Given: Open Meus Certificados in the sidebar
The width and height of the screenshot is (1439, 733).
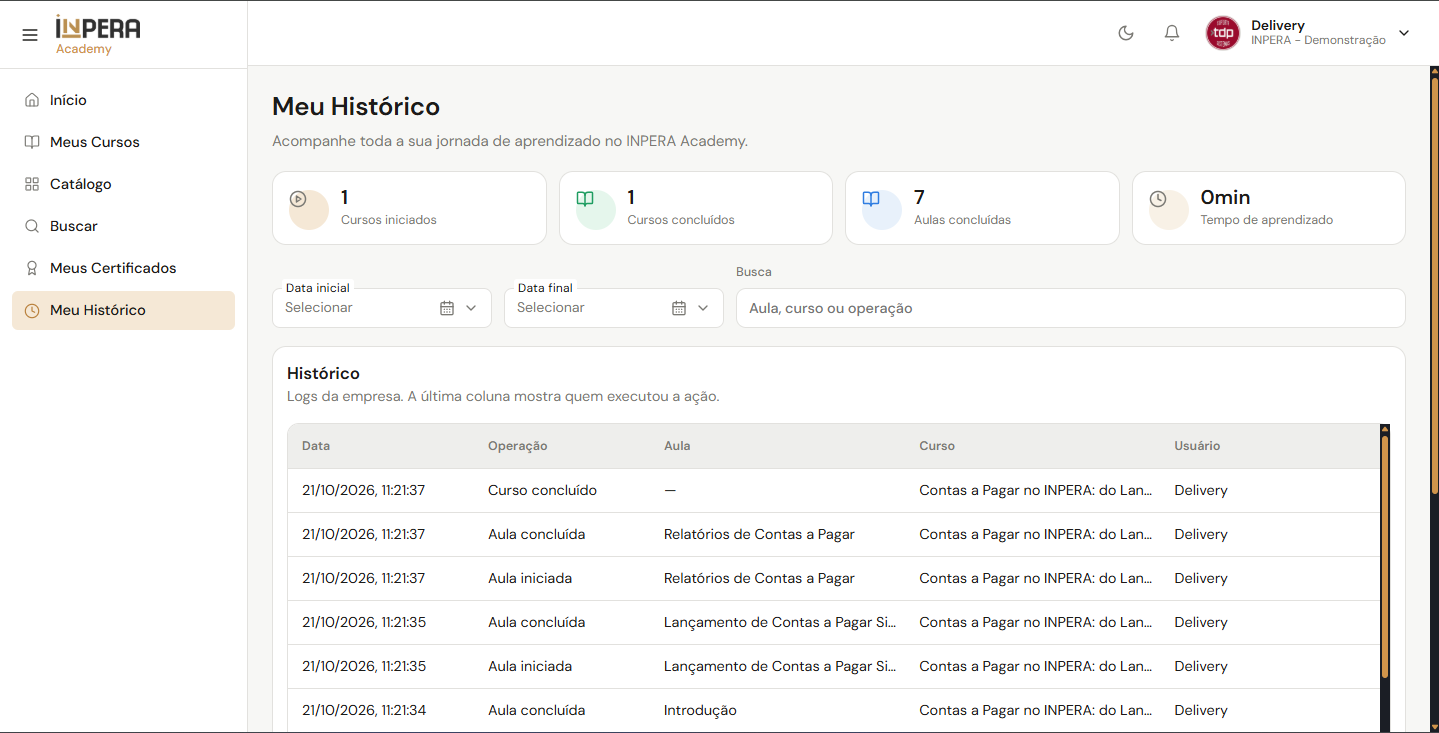Looking at the screenshot, I should coord(123,268).
